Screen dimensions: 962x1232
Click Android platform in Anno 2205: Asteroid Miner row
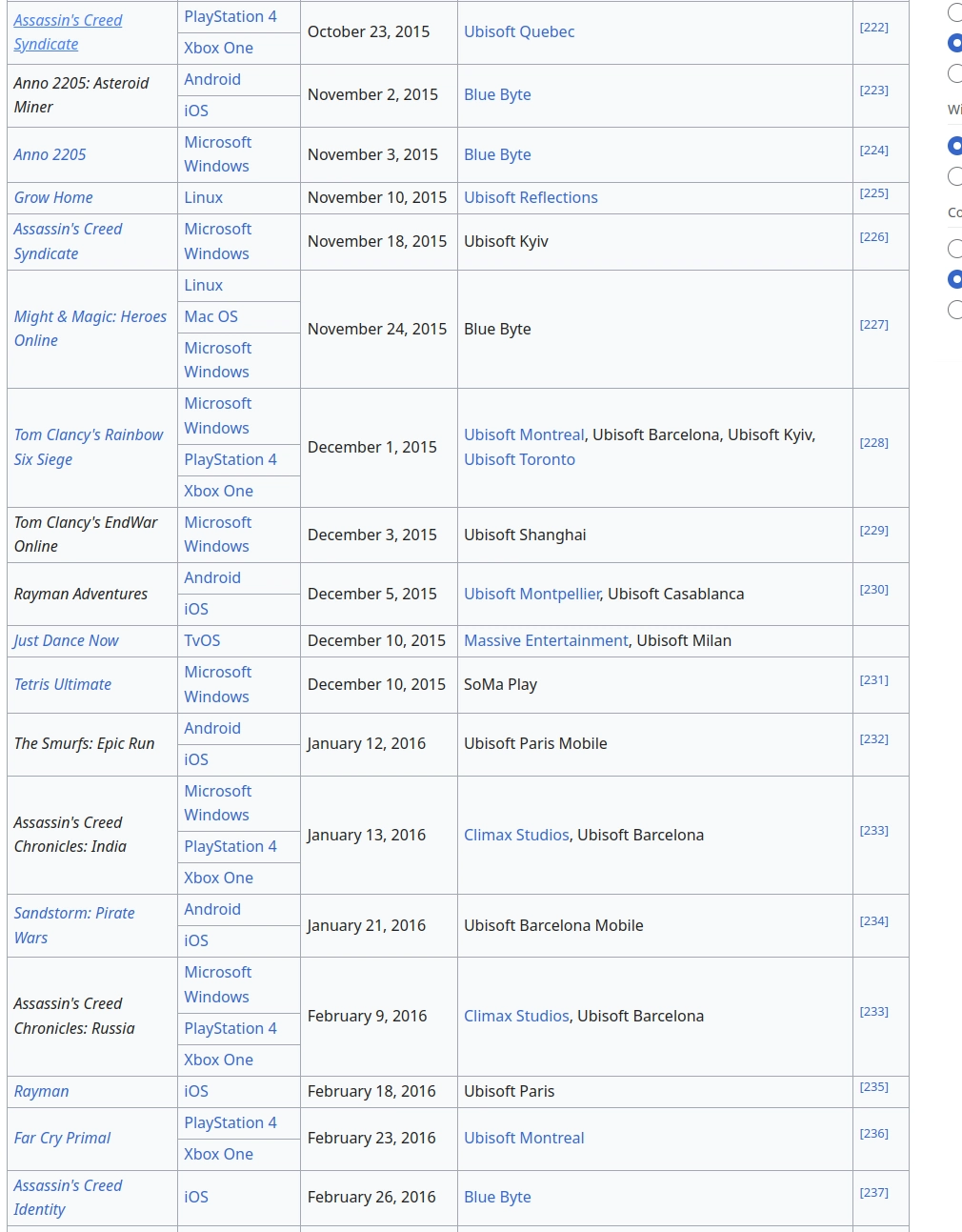tap(212, 79)
